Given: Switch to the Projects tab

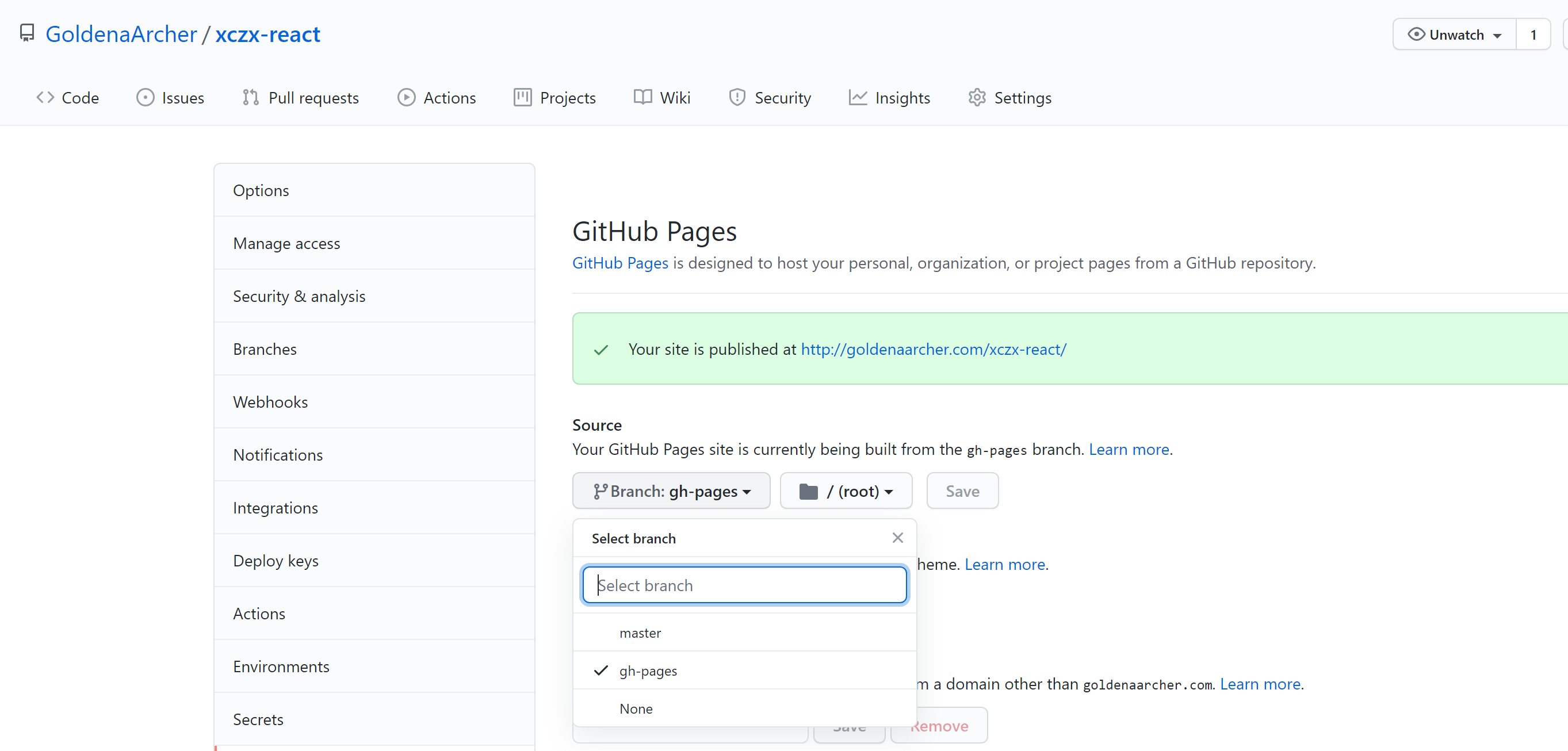Looking at the screenshot, I should tap(554, 97).
